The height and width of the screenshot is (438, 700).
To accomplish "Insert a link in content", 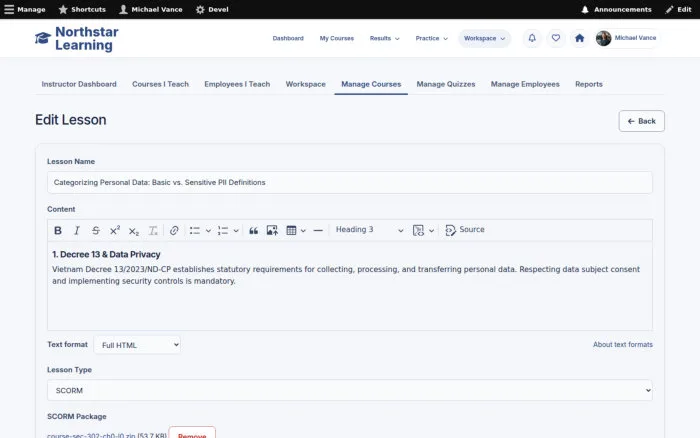I will point(174,230).
